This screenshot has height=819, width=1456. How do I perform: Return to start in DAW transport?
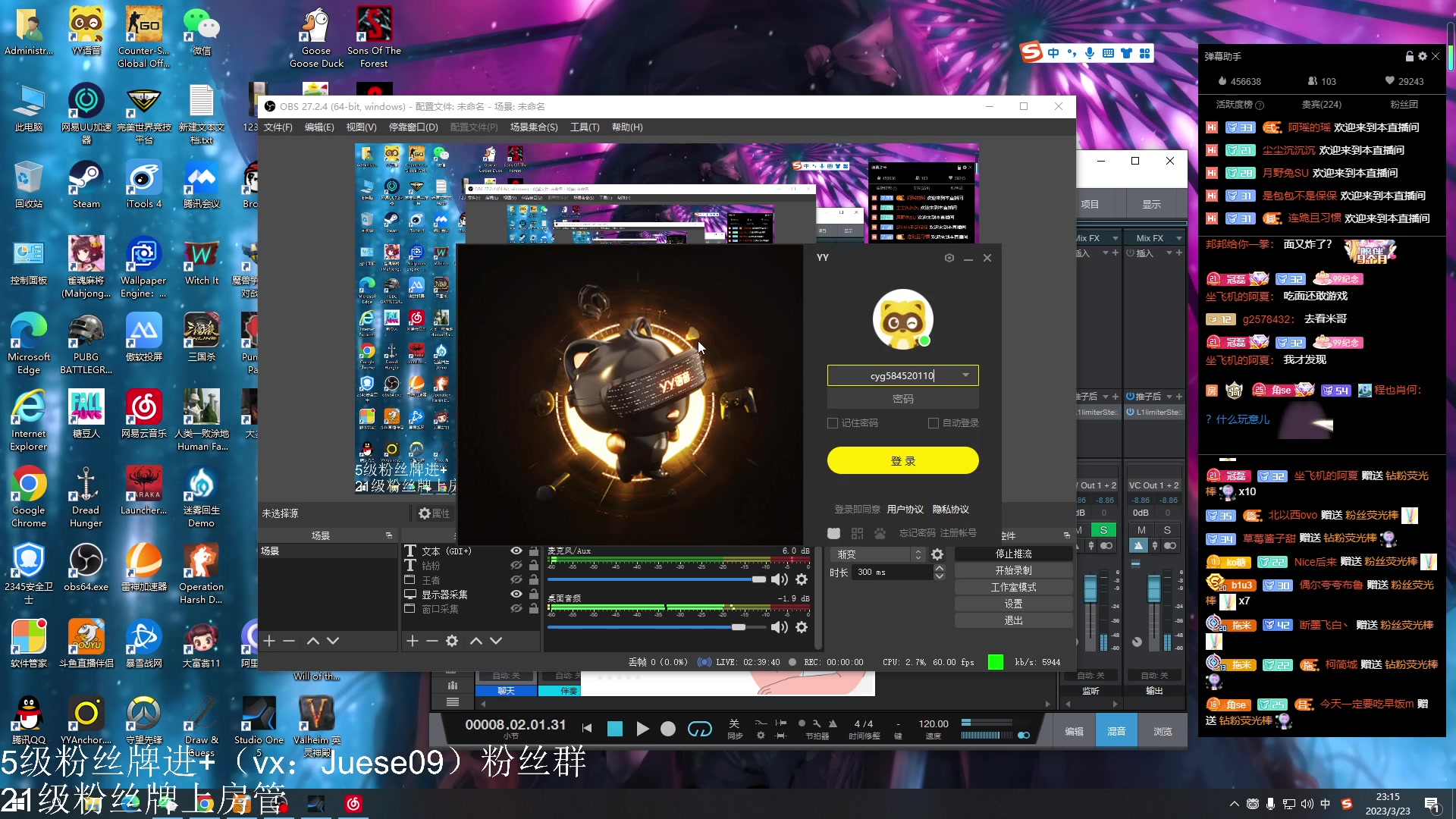(x=587, y=728)
